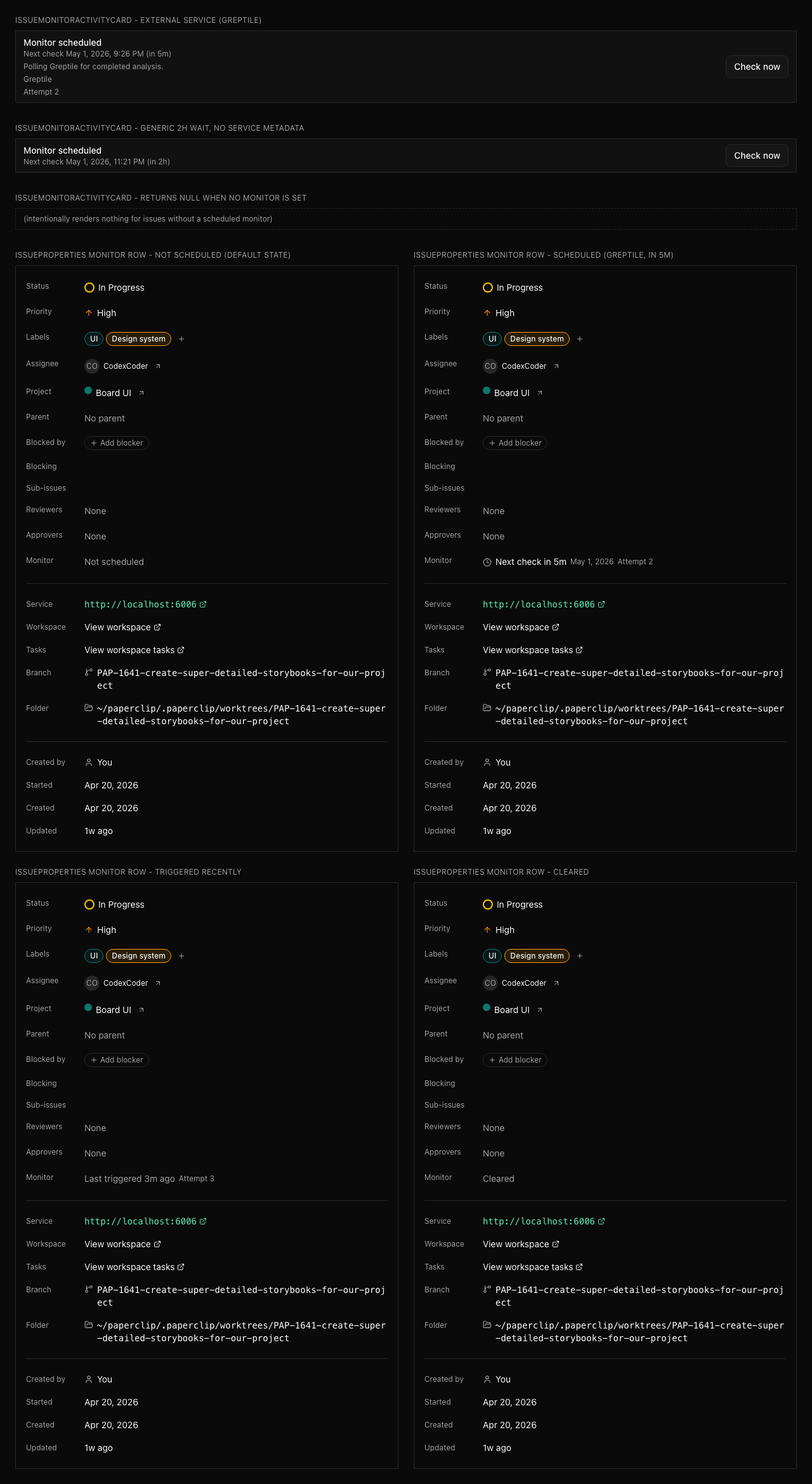Open the High priority selector in the Scheduled panel
The width and height of the screenshot is (812, 1484).
(x=499, y=313)
